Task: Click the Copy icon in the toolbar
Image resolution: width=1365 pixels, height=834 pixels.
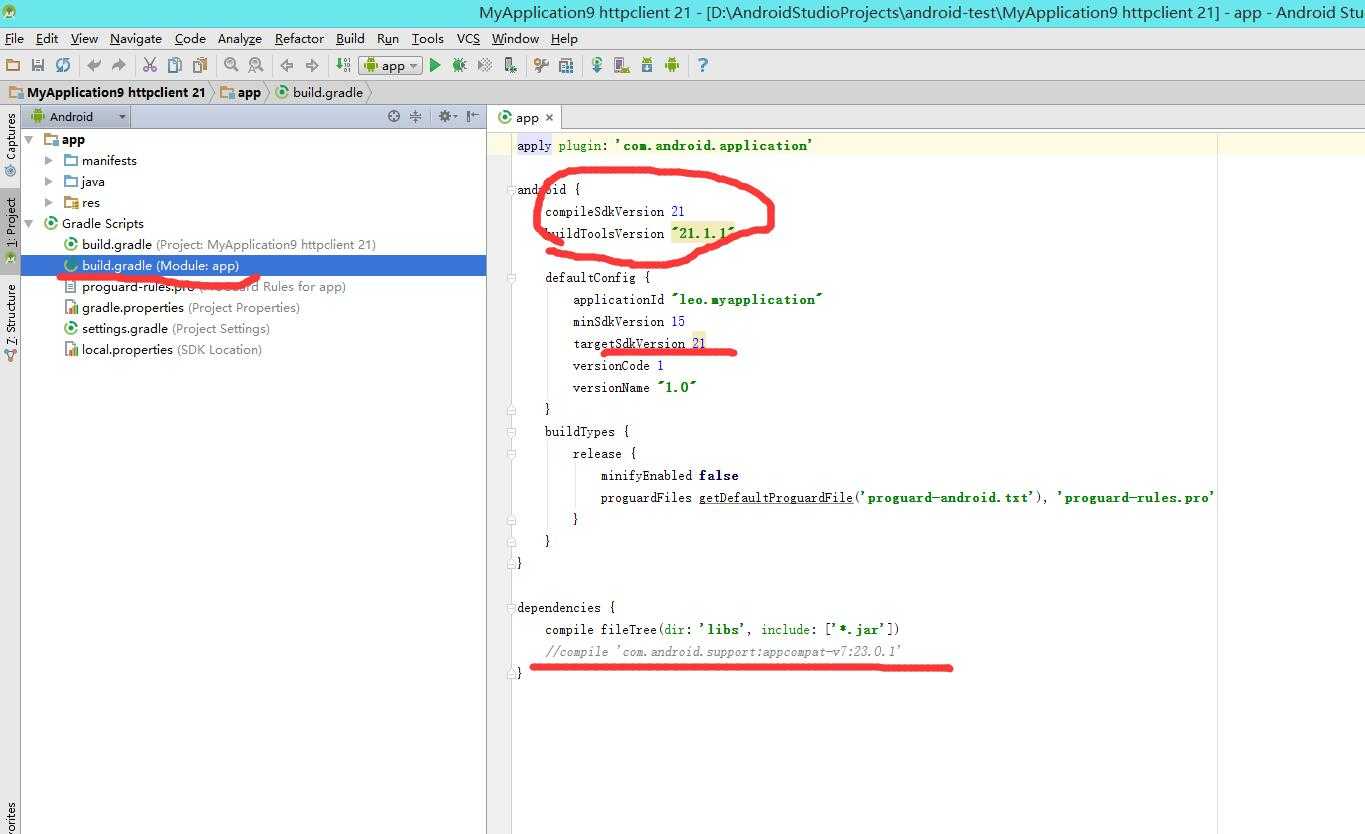Action: pyautogui.click(x=174, y=65)
